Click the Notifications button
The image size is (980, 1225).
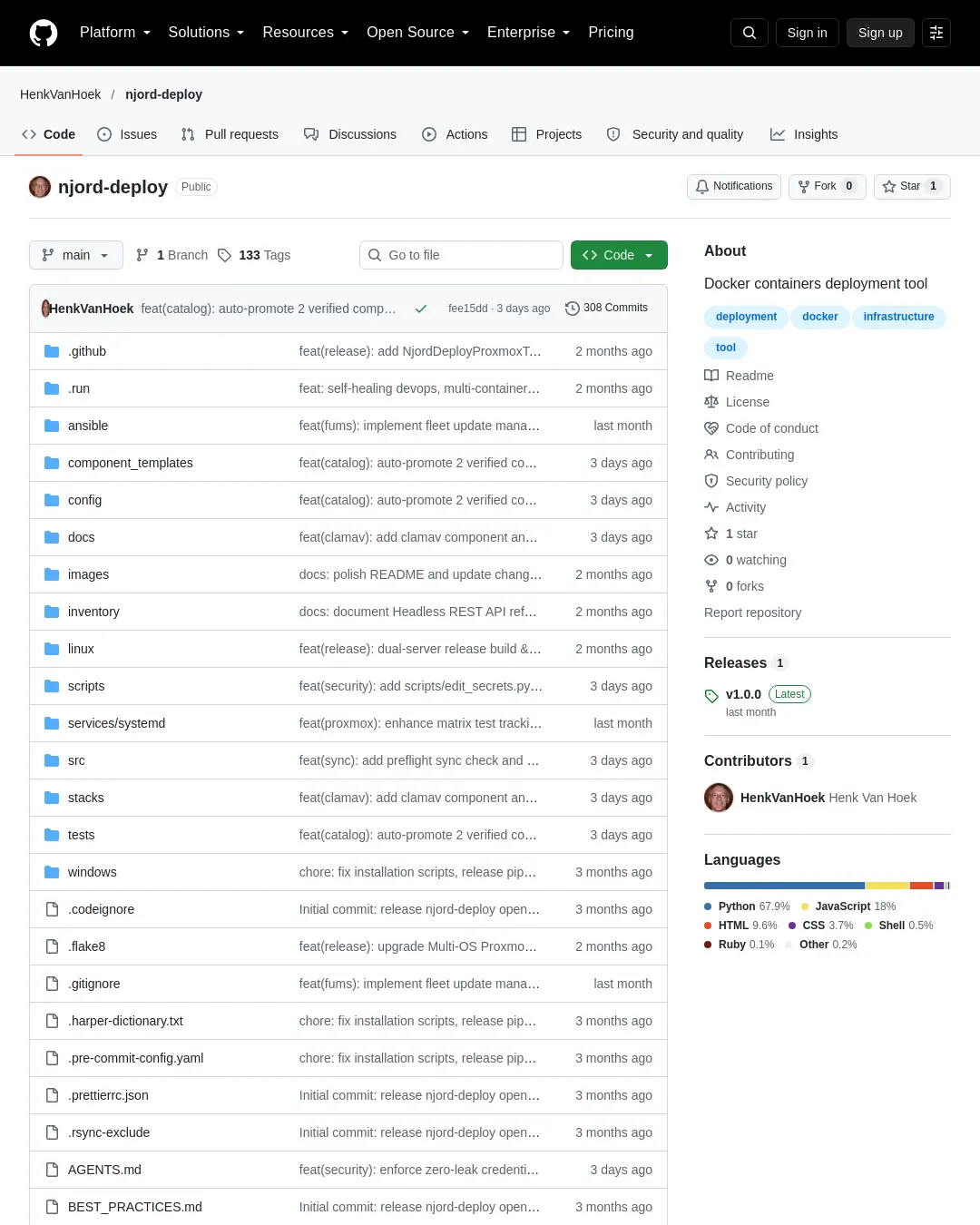point(734,187)
